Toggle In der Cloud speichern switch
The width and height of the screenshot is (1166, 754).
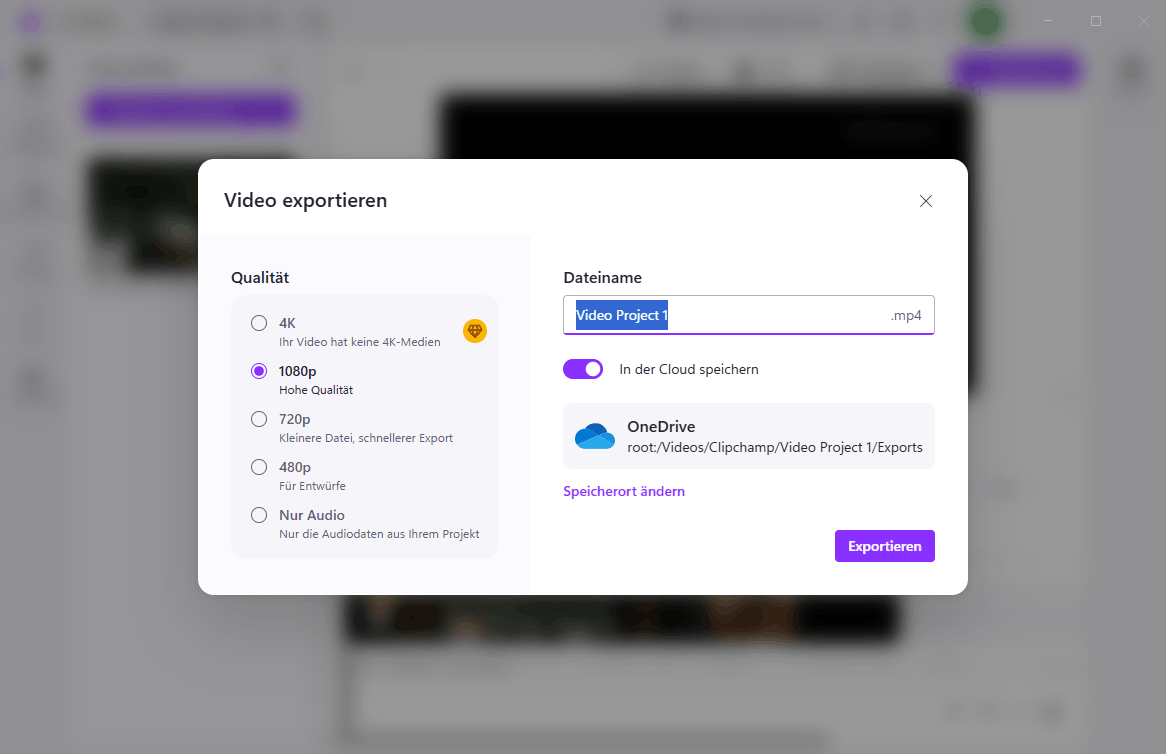(x=583, y=369)
